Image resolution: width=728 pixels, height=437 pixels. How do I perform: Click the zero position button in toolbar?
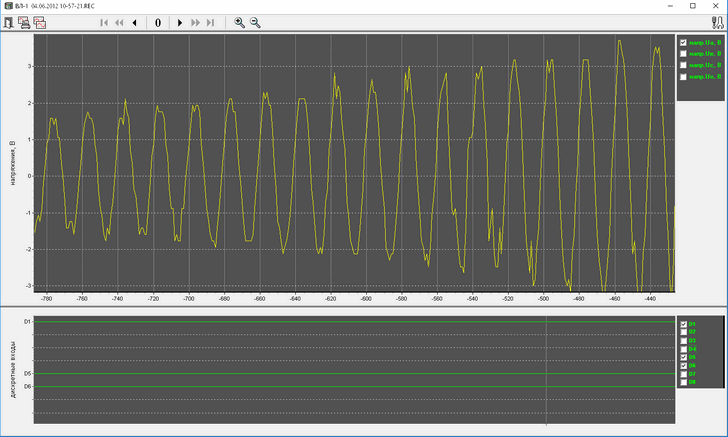158,22
